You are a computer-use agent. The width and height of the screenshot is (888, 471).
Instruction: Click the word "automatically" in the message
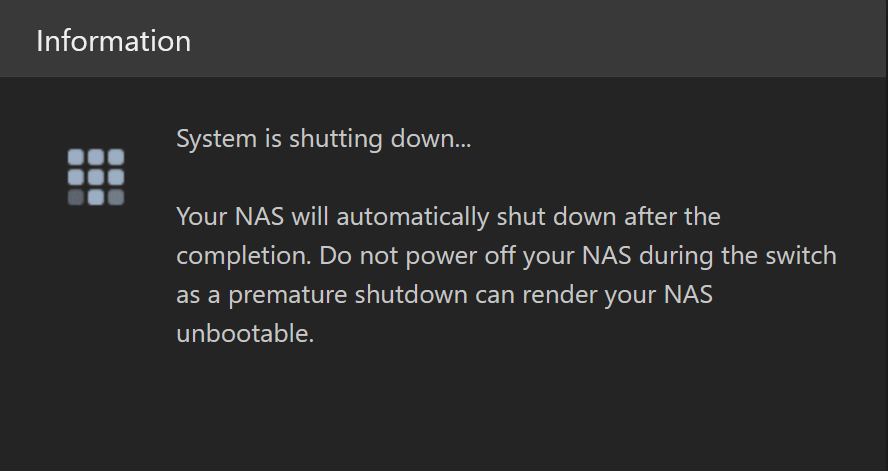click(413, 217)
